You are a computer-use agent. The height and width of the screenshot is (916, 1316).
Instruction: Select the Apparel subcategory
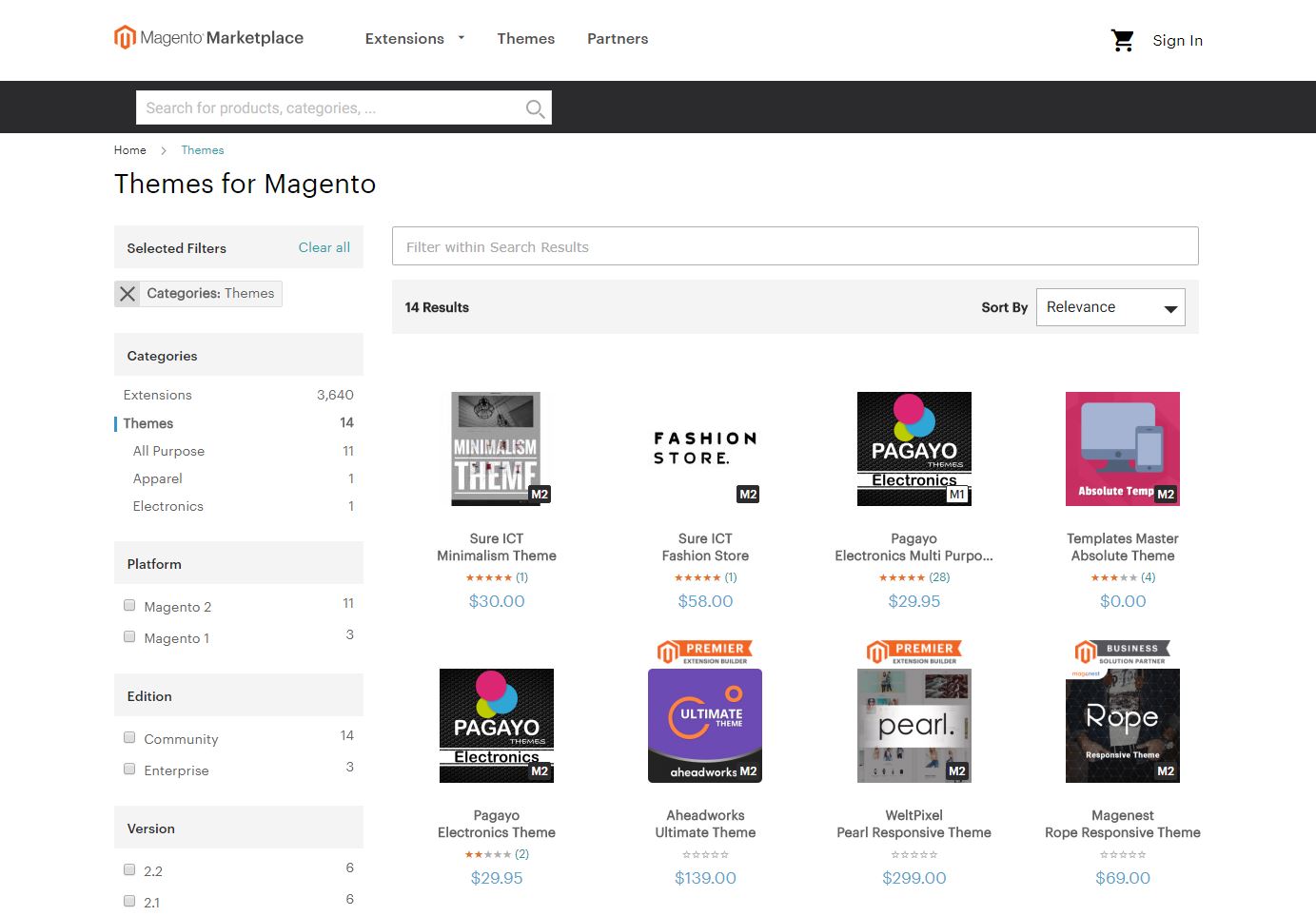(x=158, y=478)
